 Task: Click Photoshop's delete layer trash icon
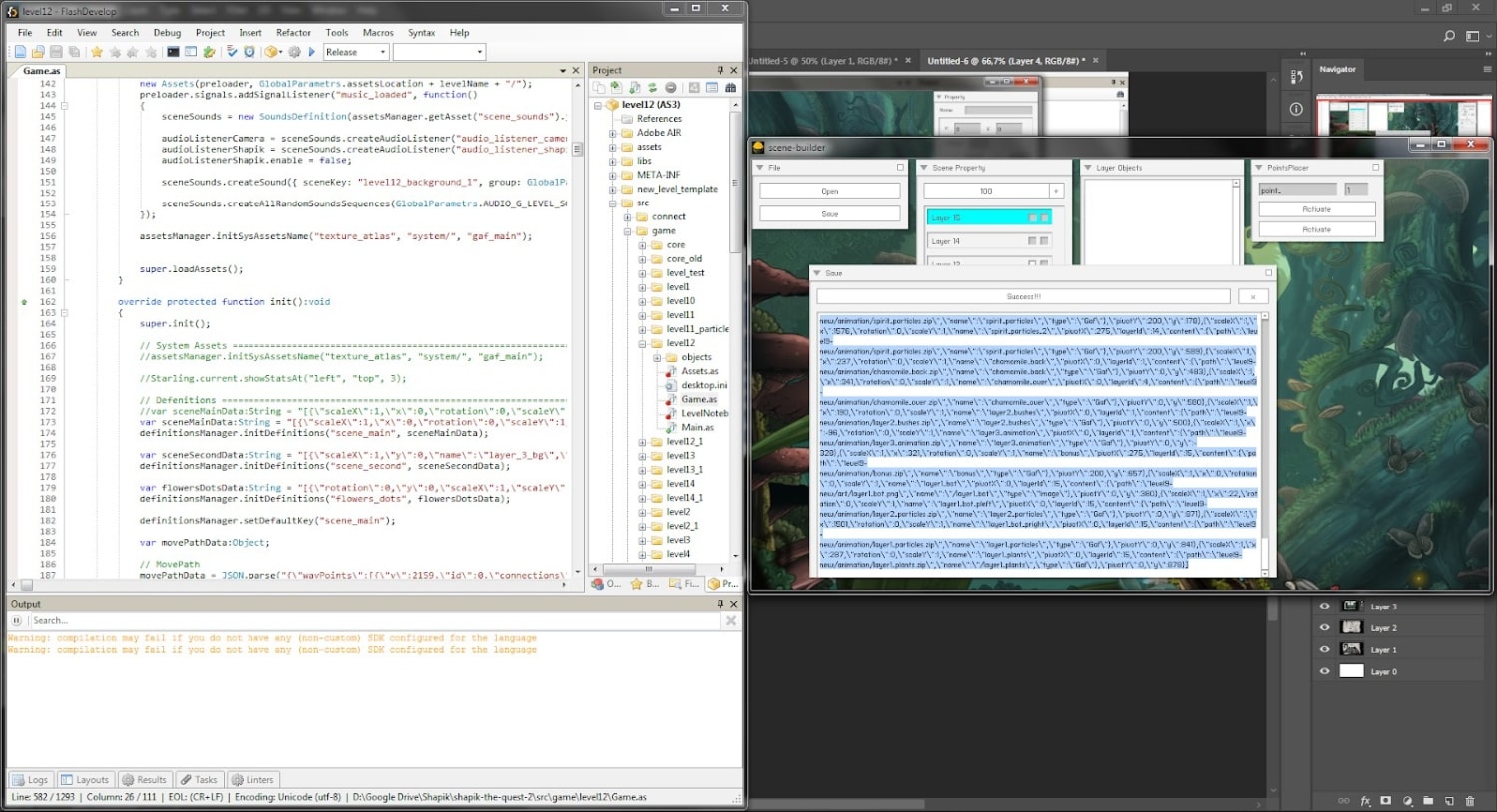click(1470, 800)
